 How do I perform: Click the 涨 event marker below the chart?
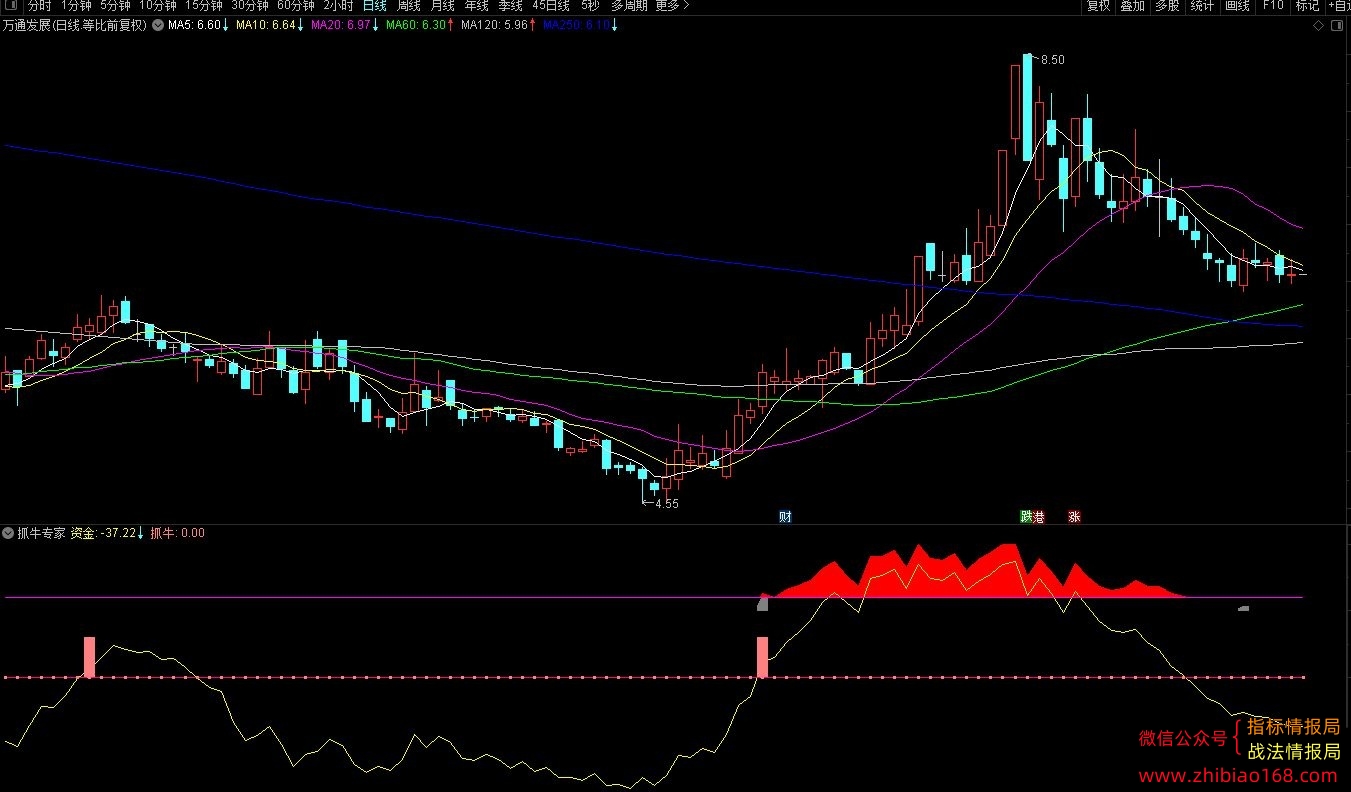[x=1074, y=517]
